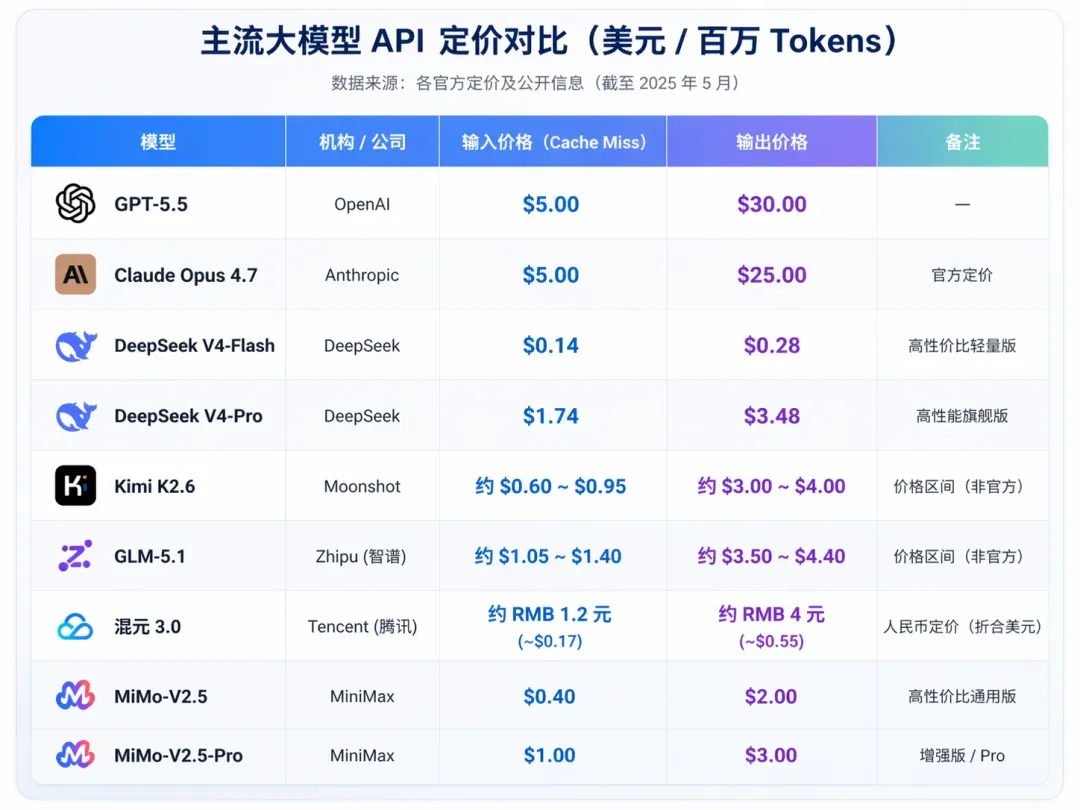The width and height of the screenshot is (1080, 810).
Task: Click DeepSeek company cell in V4-Flash row
Action: [362, 346]
